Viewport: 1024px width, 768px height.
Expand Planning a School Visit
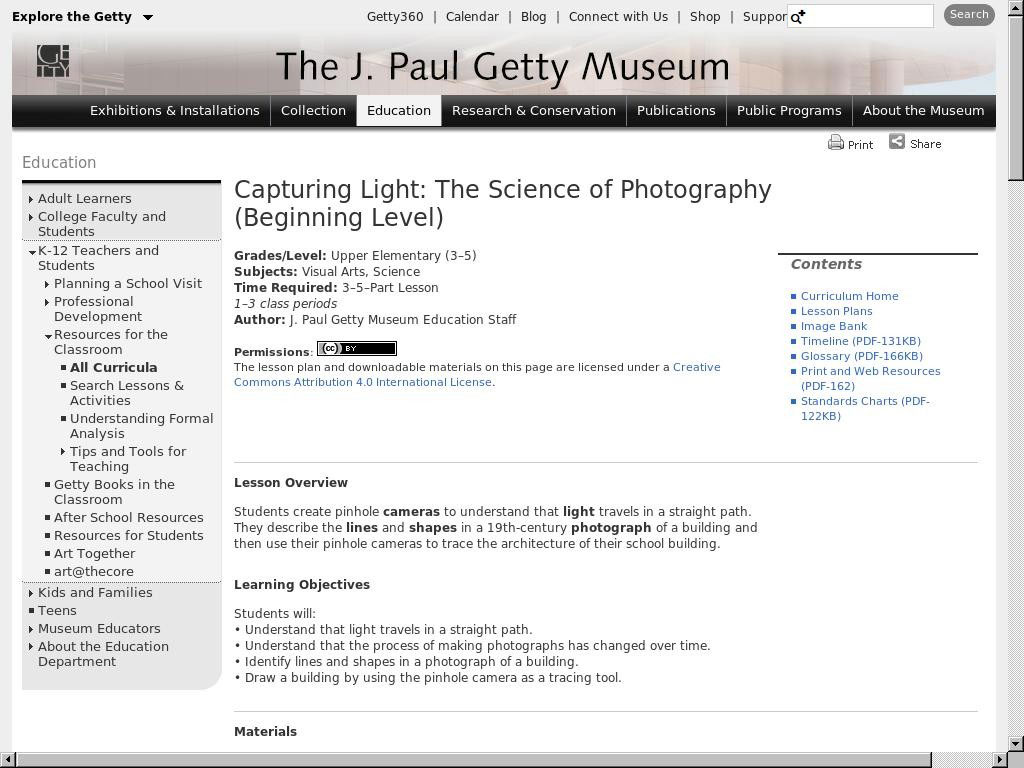pyautogui.click(x=47, y=284)
